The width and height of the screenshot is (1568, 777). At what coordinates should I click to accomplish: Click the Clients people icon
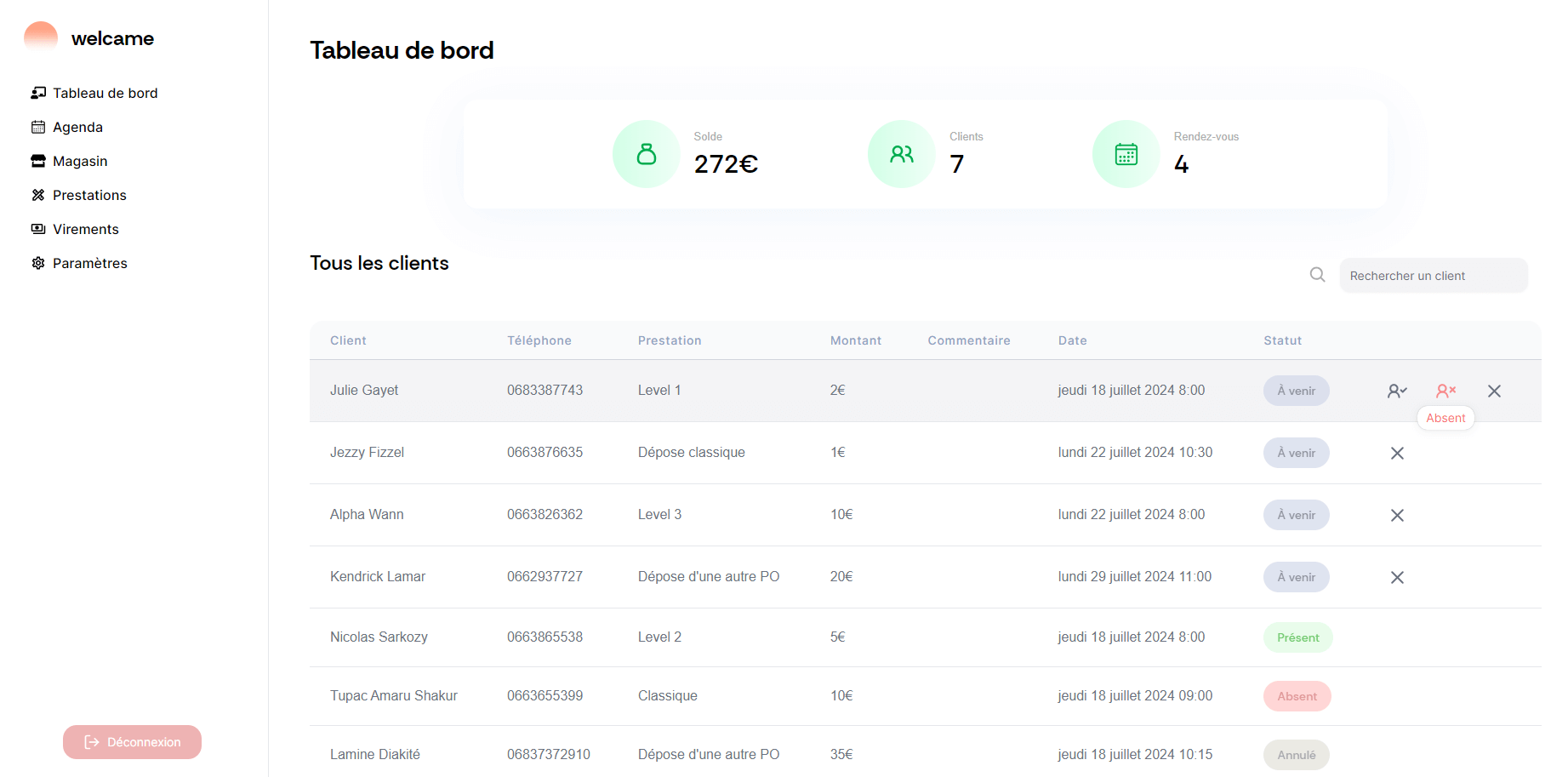click(x=901, y=154)
